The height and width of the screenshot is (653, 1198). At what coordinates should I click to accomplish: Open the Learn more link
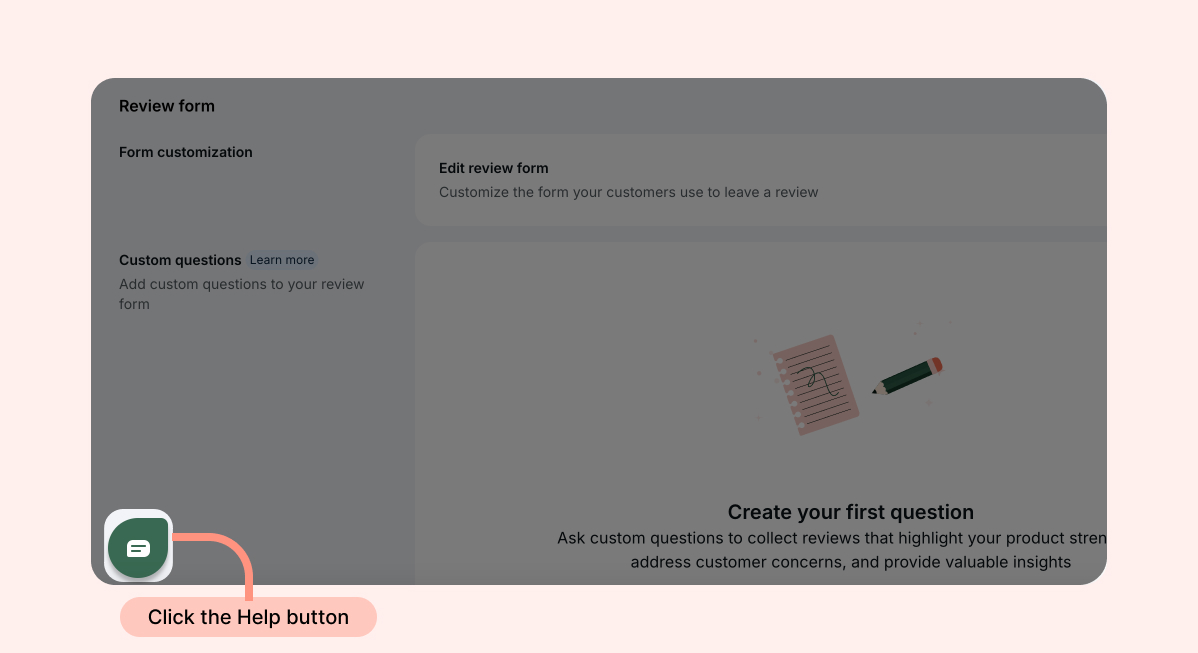pyautogui.click(x=282, y=260)
